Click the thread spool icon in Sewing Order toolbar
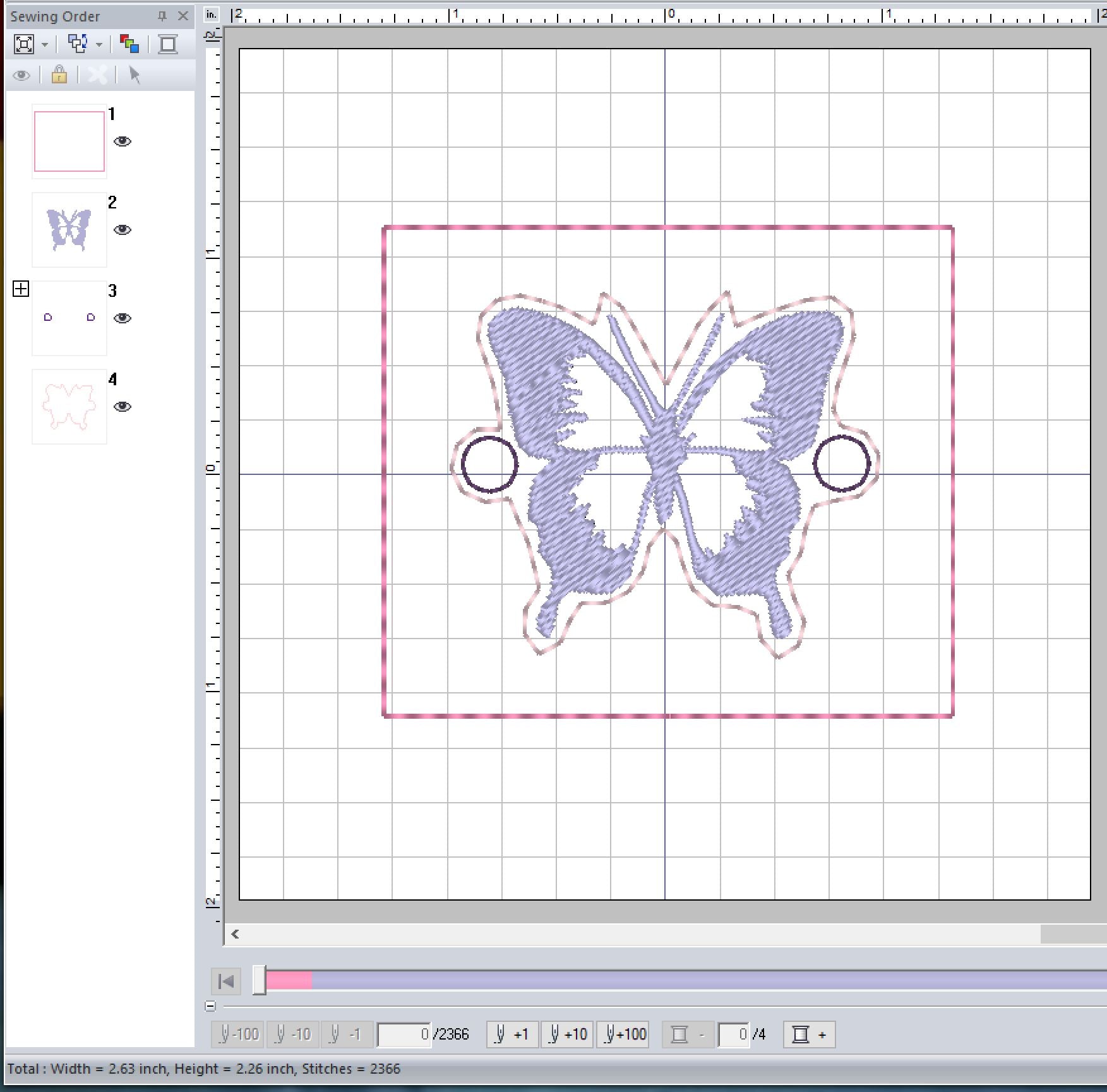The image size is (1107, 1092). [x=168, y=44]
